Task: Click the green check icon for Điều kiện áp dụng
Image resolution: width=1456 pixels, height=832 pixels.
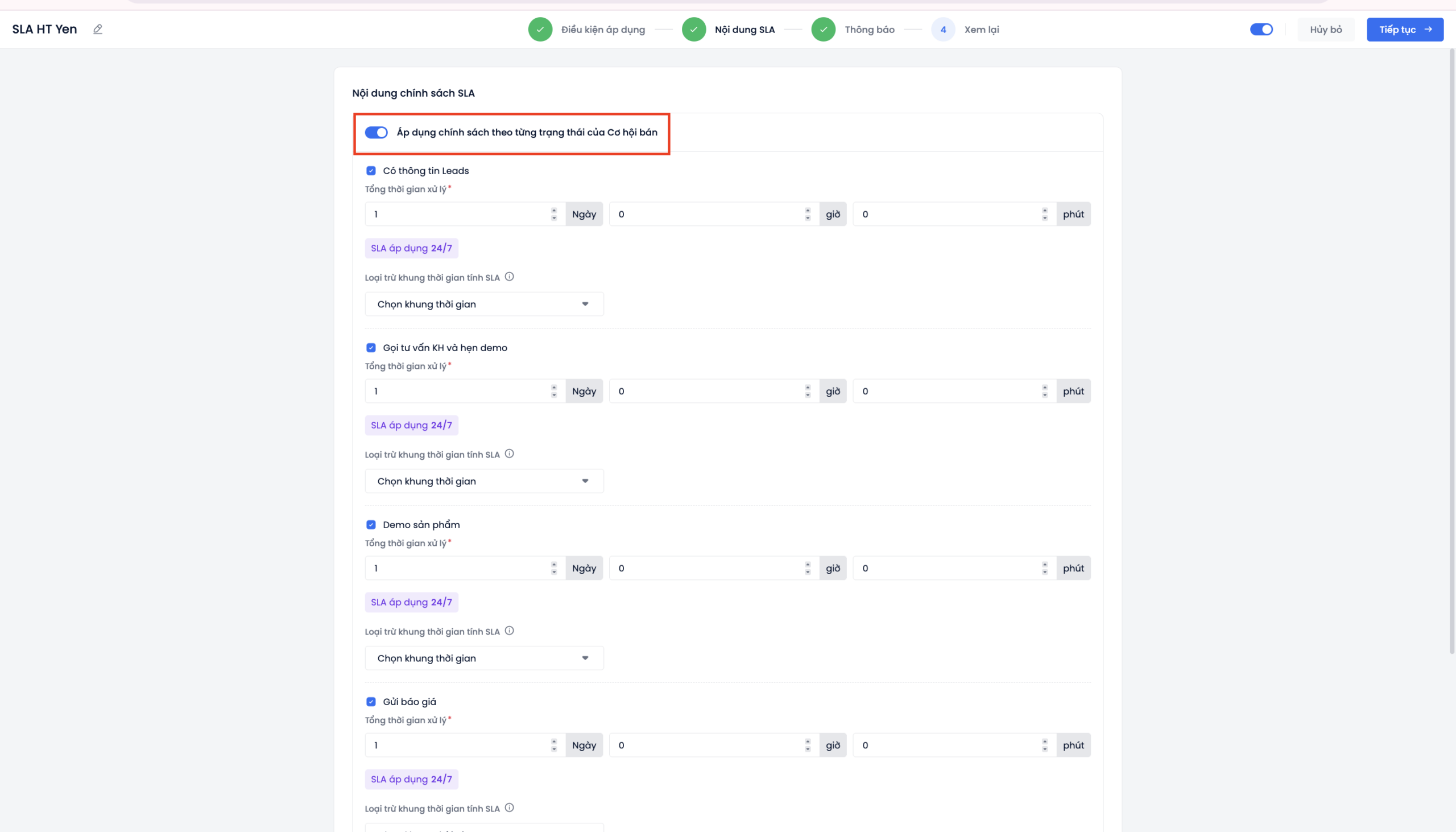Action: (x=540, y=30)
